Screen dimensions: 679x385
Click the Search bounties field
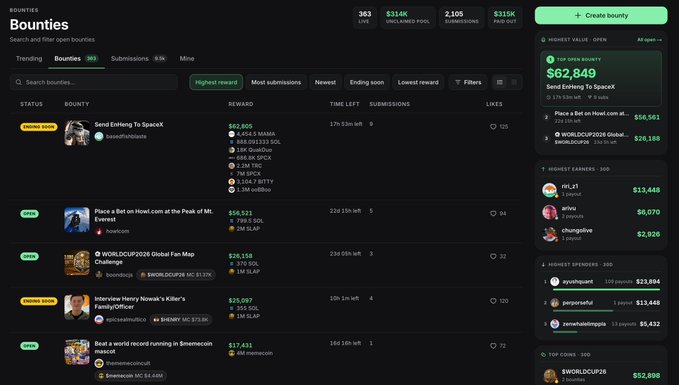[x=94, y=82]
